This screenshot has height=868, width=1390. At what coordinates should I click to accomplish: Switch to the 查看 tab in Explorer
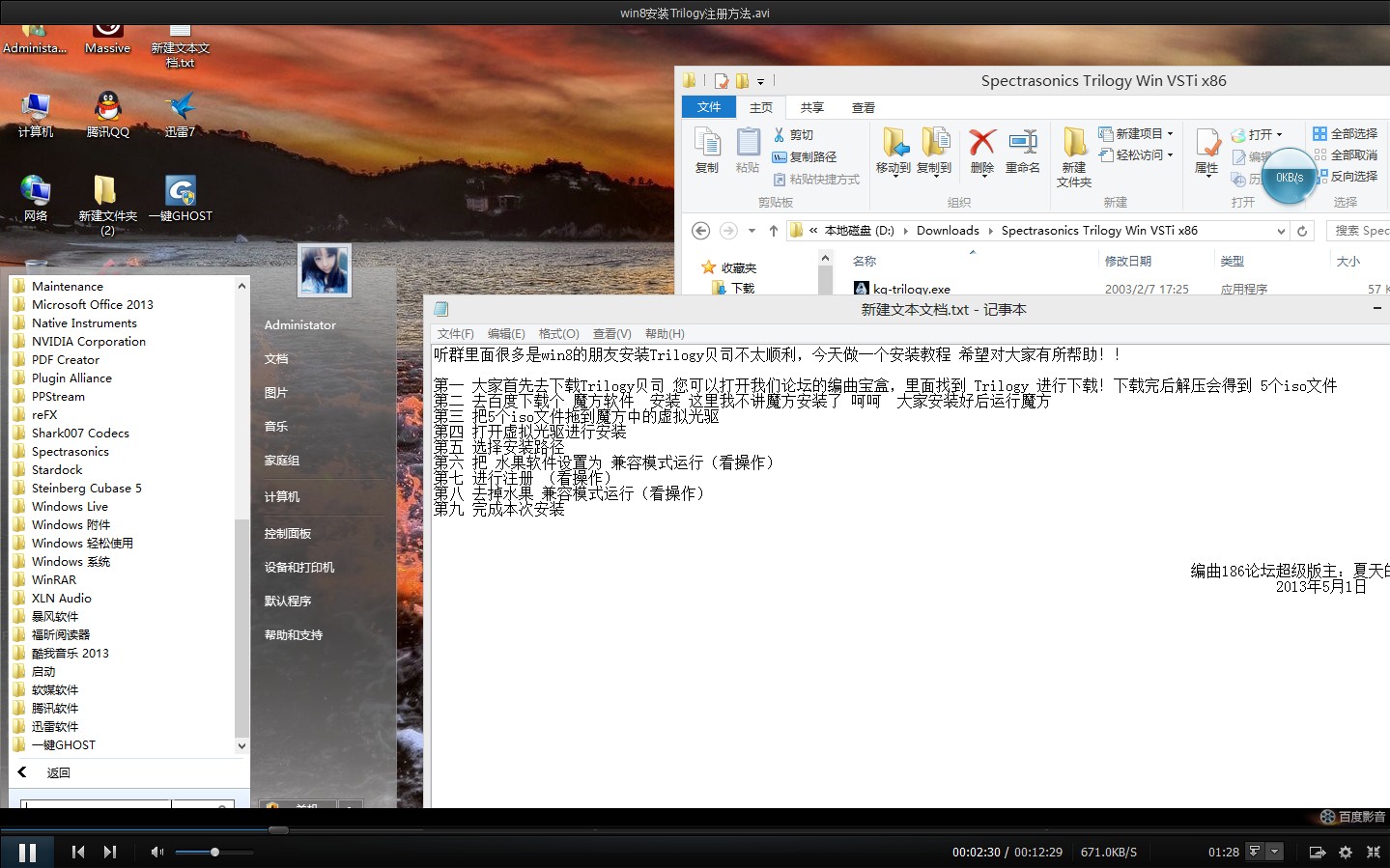tap(864, 107)
